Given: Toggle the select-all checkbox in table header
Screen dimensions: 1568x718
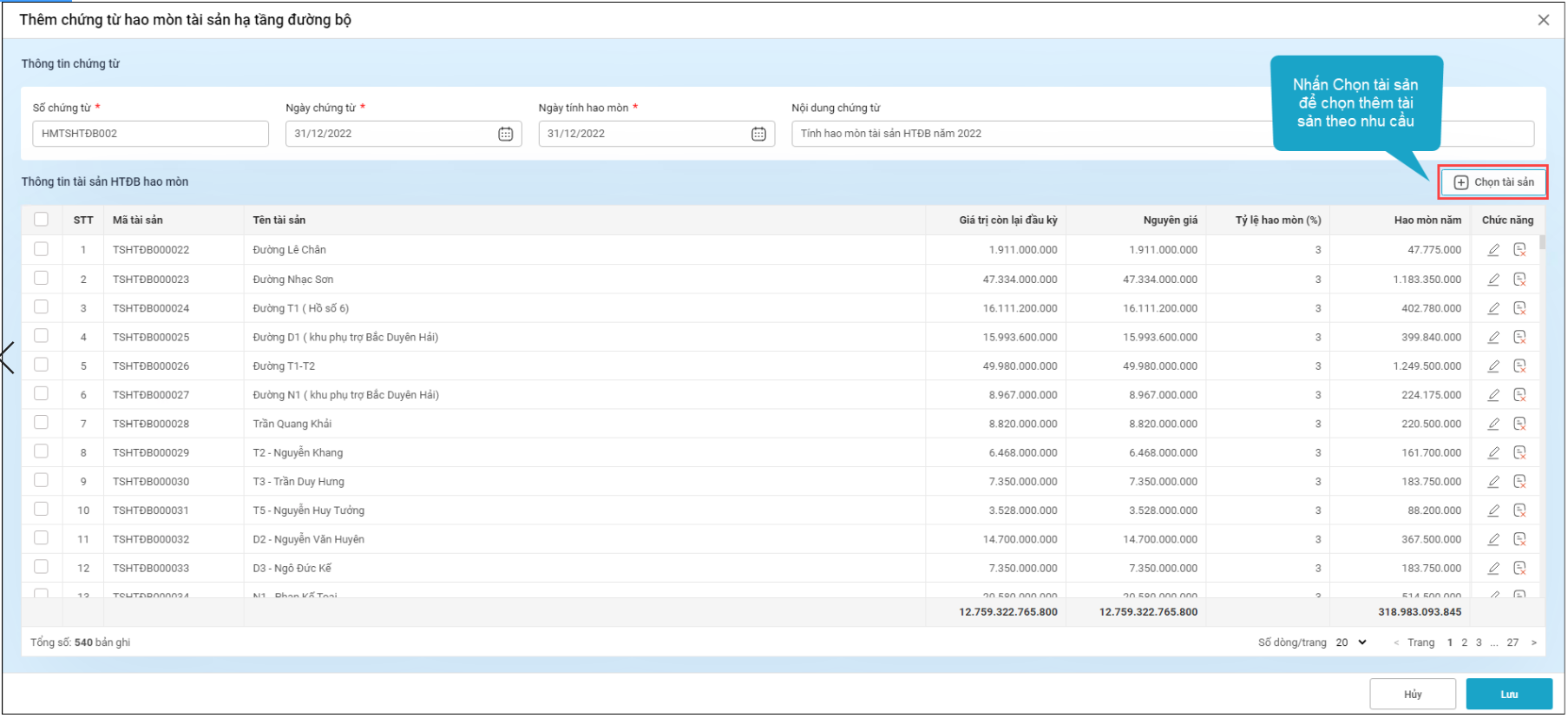Looking at the screenshot, I should coord(41,220).
